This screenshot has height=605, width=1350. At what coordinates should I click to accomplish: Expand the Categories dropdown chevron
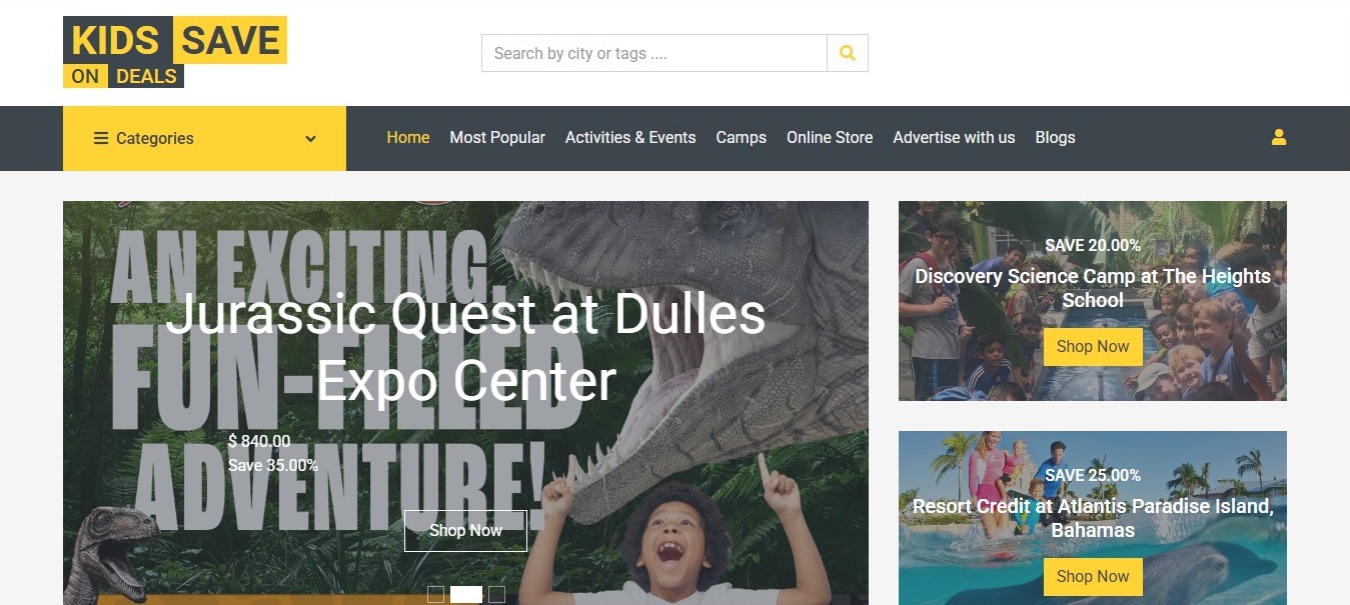(311, 139)
